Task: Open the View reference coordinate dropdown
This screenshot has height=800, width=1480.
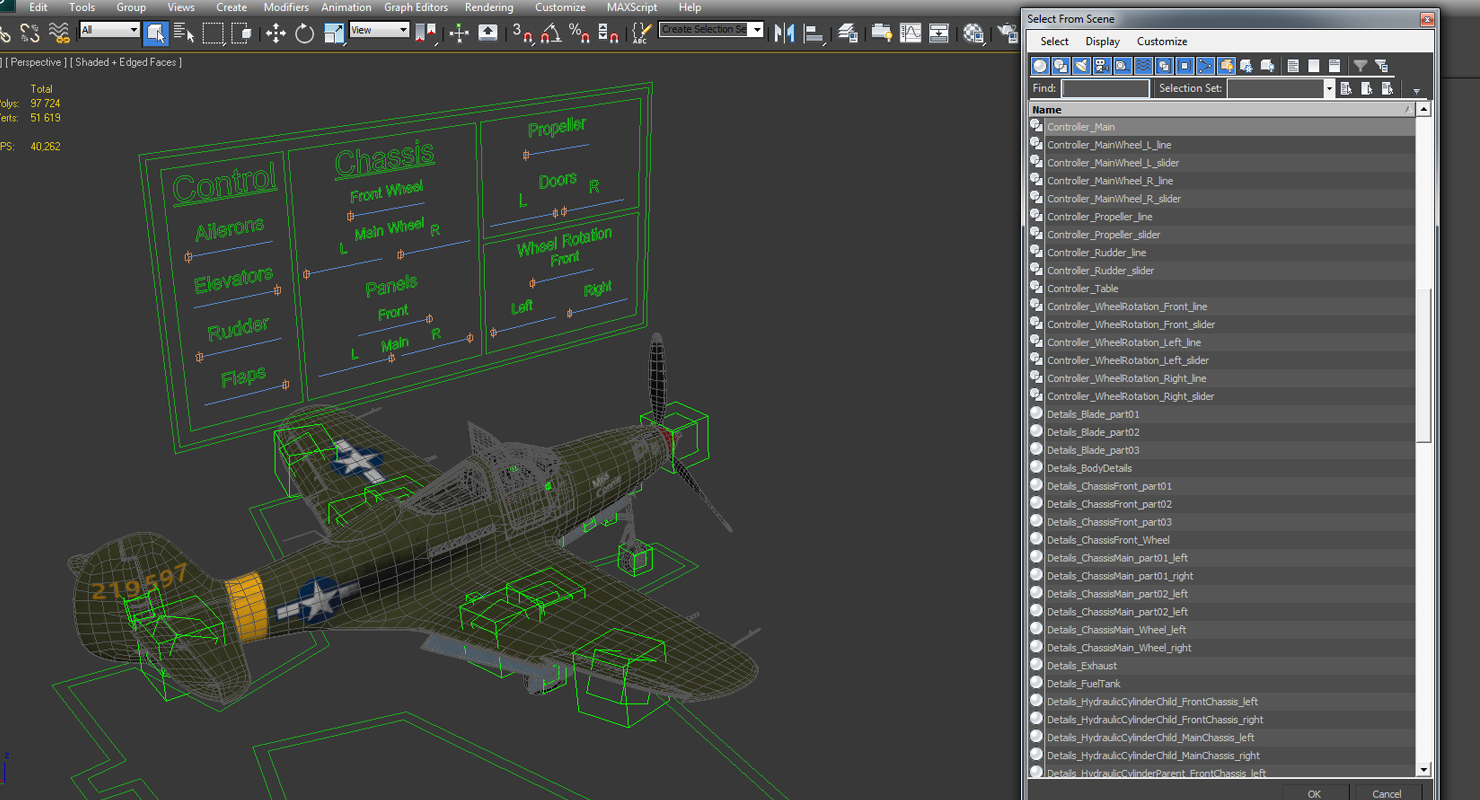Action: (379, 30)
